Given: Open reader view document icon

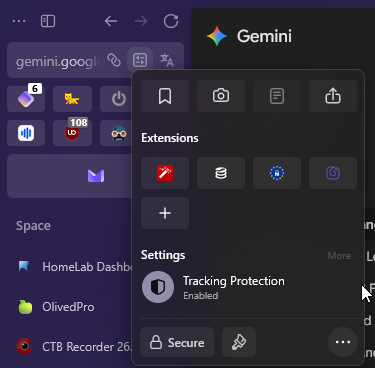Looking at the screenshot, I should tap(277, 96).
